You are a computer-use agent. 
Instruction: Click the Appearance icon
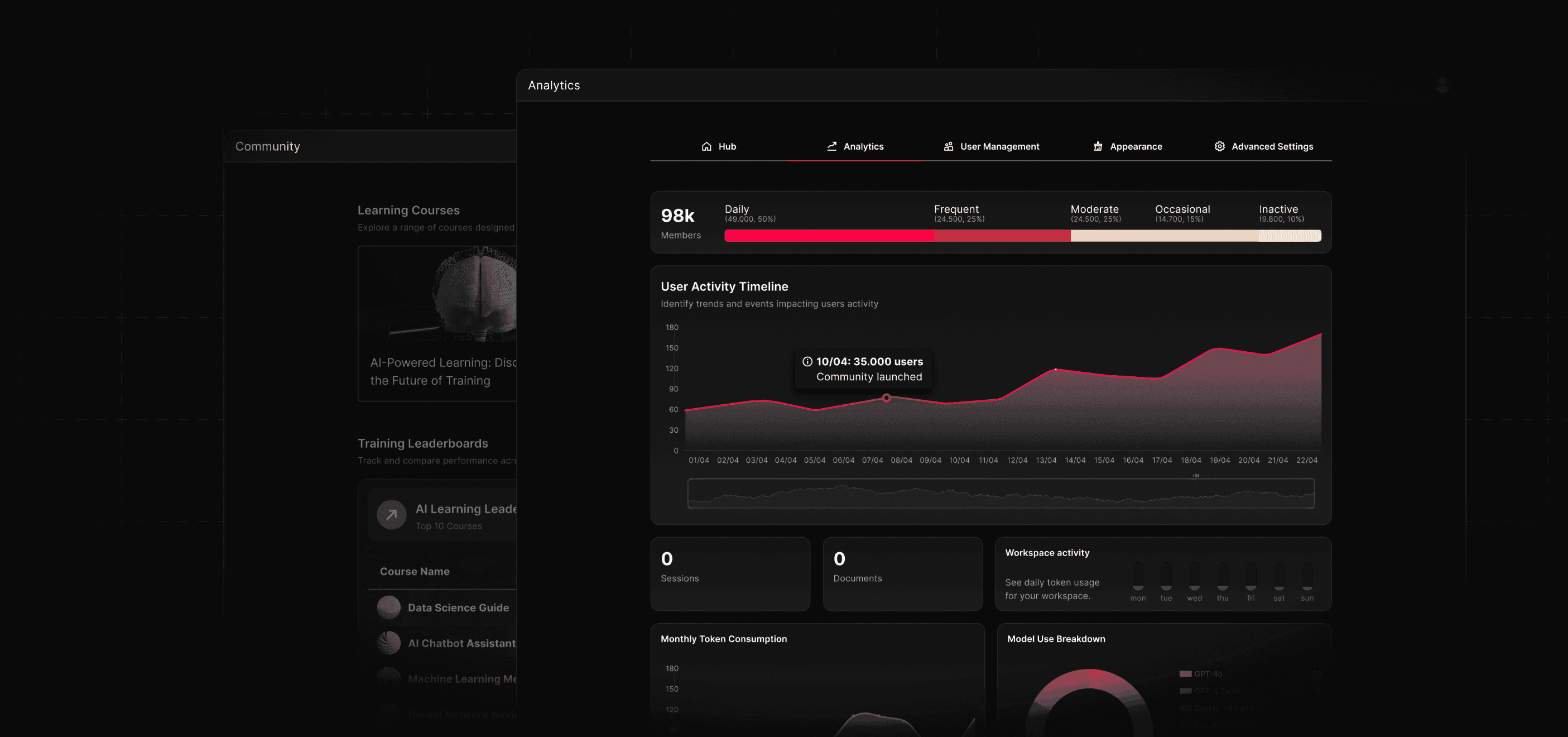coord(1098,146)
